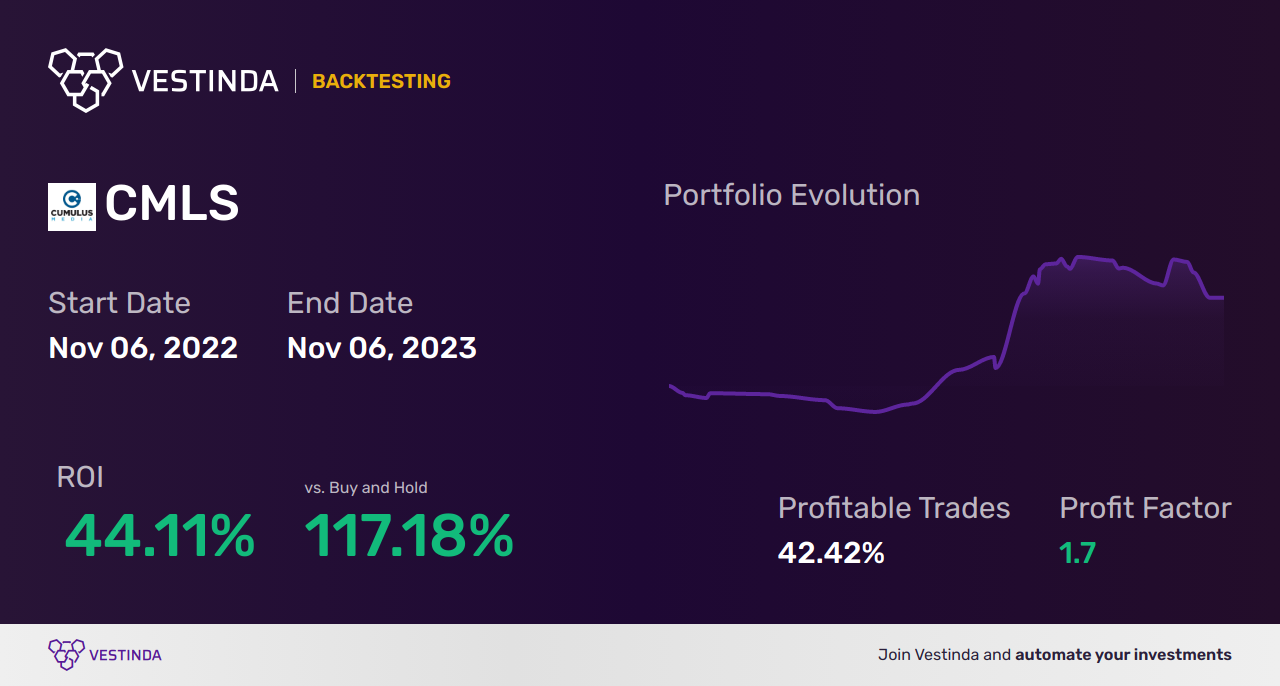Click the vs. Buy and Hold label
1280x686 pixels.
[366, 488]
